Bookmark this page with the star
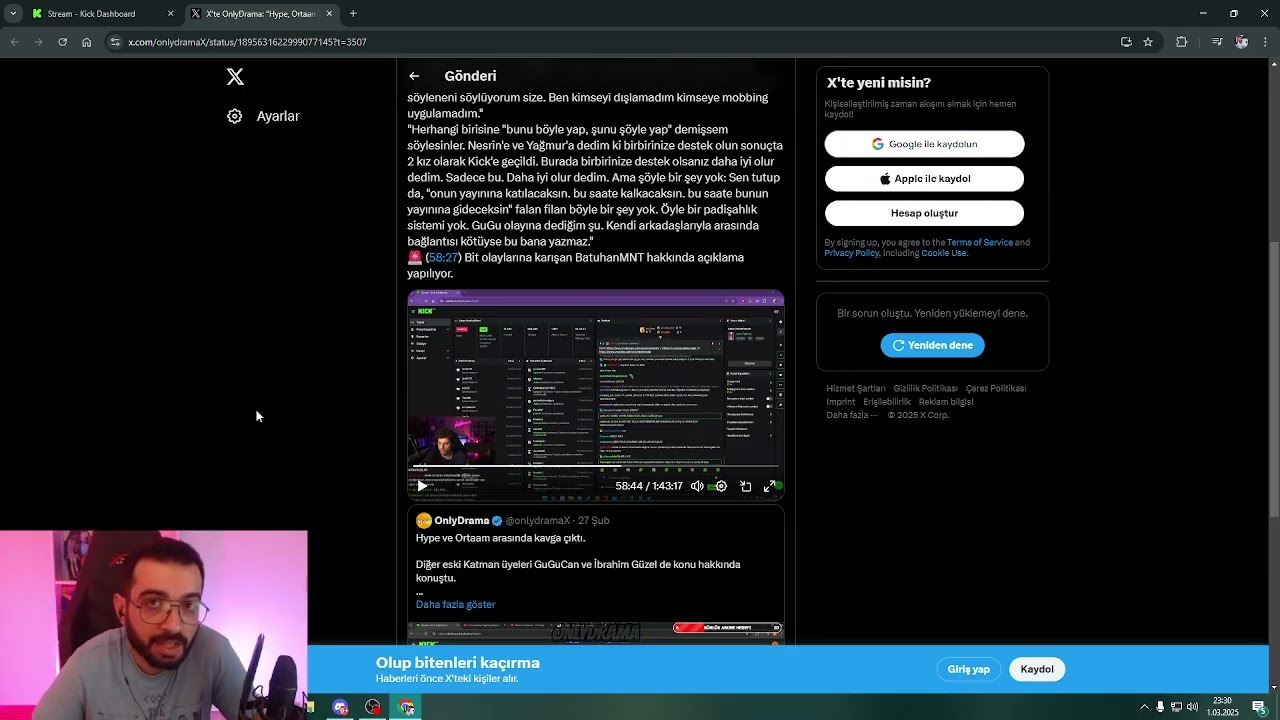Screen dimensions: 1280x720 pyautogui.click(x=1148, y=42)
